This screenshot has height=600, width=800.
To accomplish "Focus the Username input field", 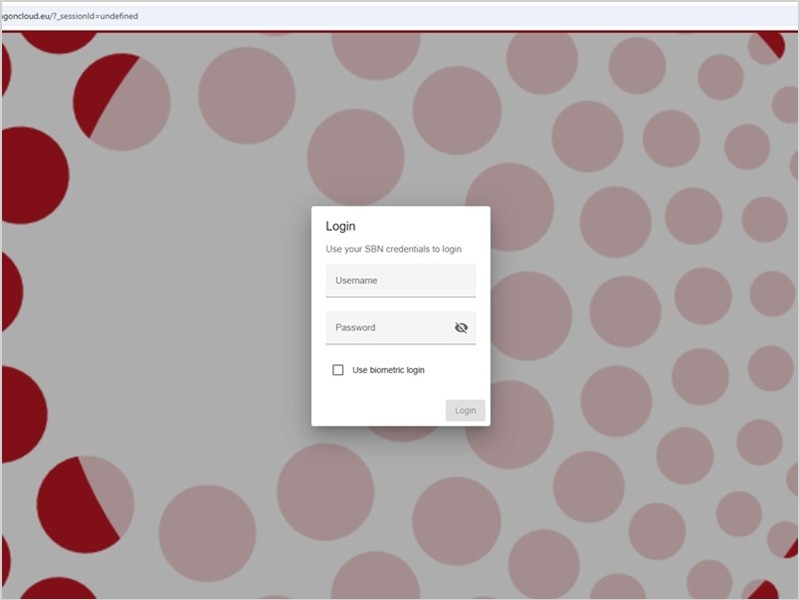I will (400, 281).
